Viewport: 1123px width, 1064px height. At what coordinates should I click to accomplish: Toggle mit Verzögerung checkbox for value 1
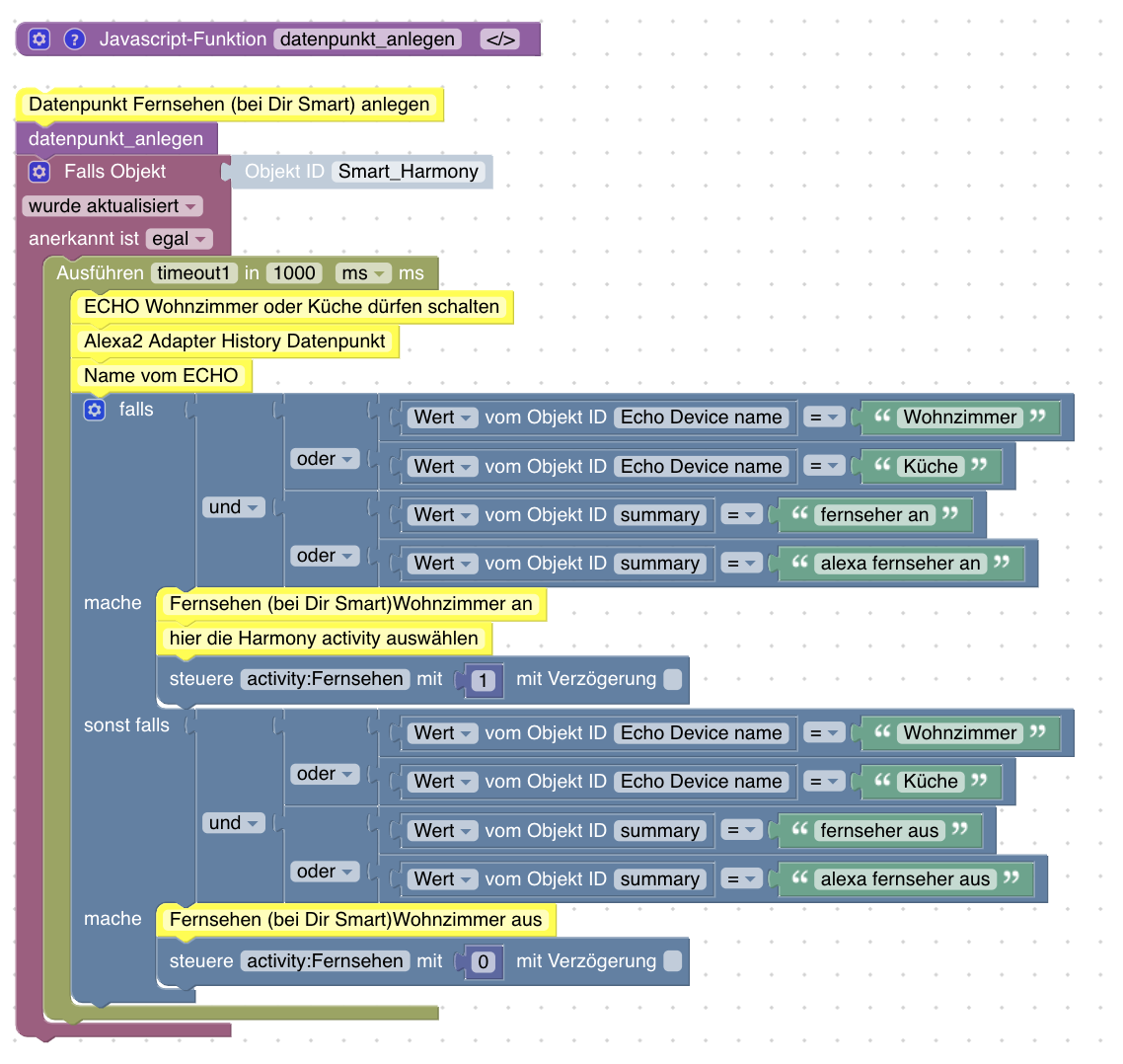pyautogui.click(x=672, y=679)
